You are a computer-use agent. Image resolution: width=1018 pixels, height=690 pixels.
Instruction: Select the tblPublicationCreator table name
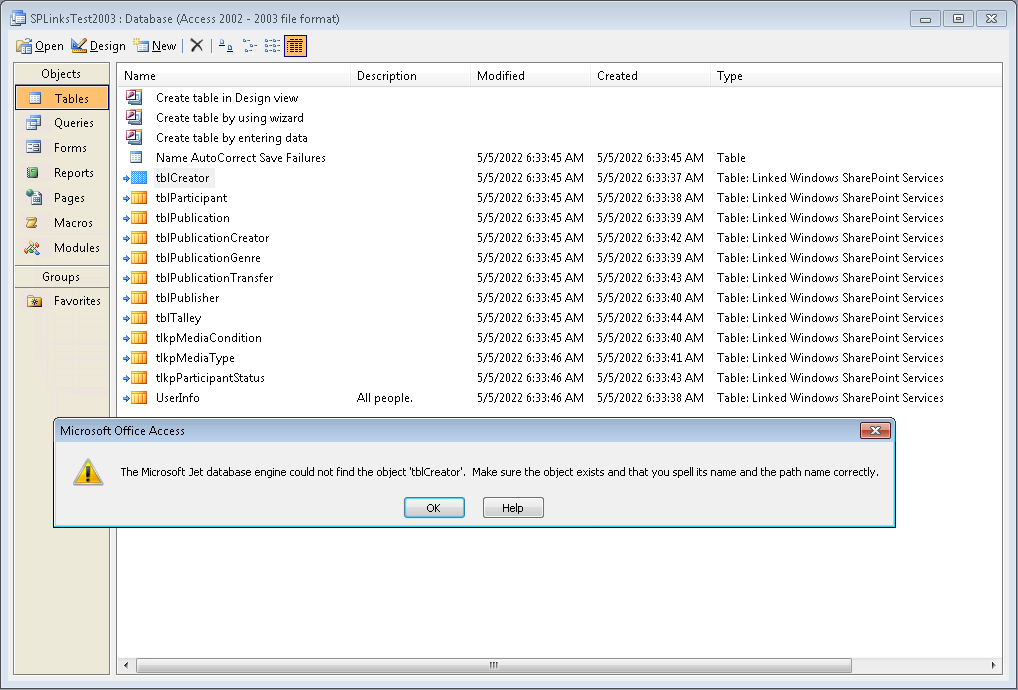pyautogui.click(x=212, y=238)
